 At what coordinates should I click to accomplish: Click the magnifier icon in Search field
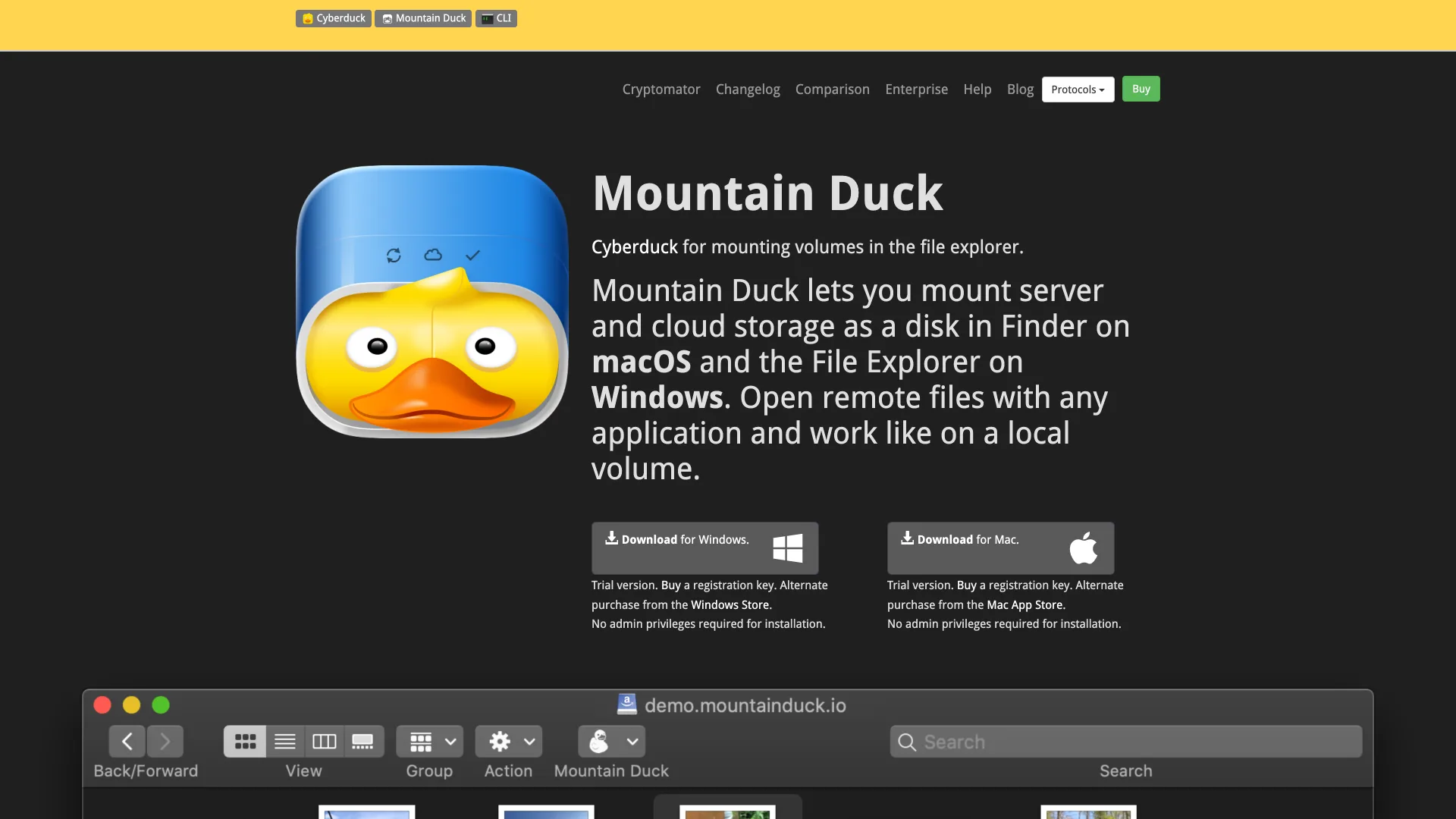click(x=907, y=742)
